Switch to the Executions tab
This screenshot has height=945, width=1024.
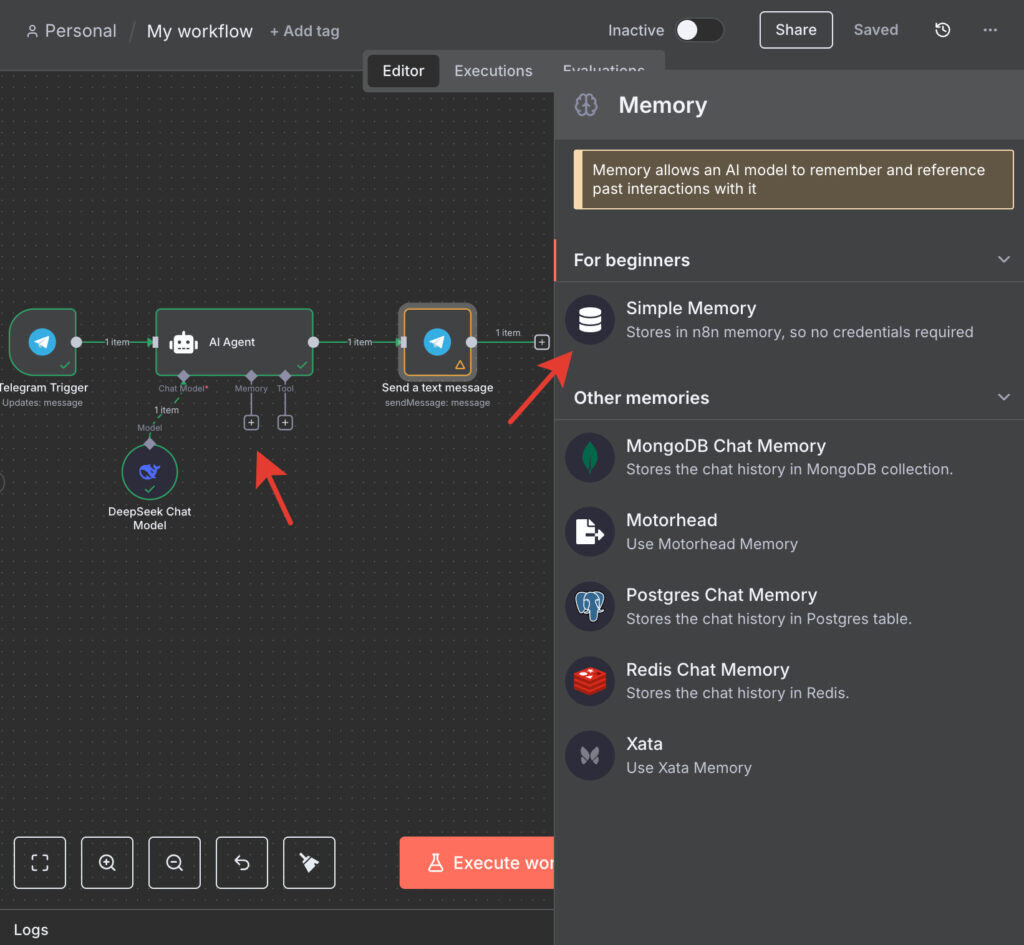point(493,71)
